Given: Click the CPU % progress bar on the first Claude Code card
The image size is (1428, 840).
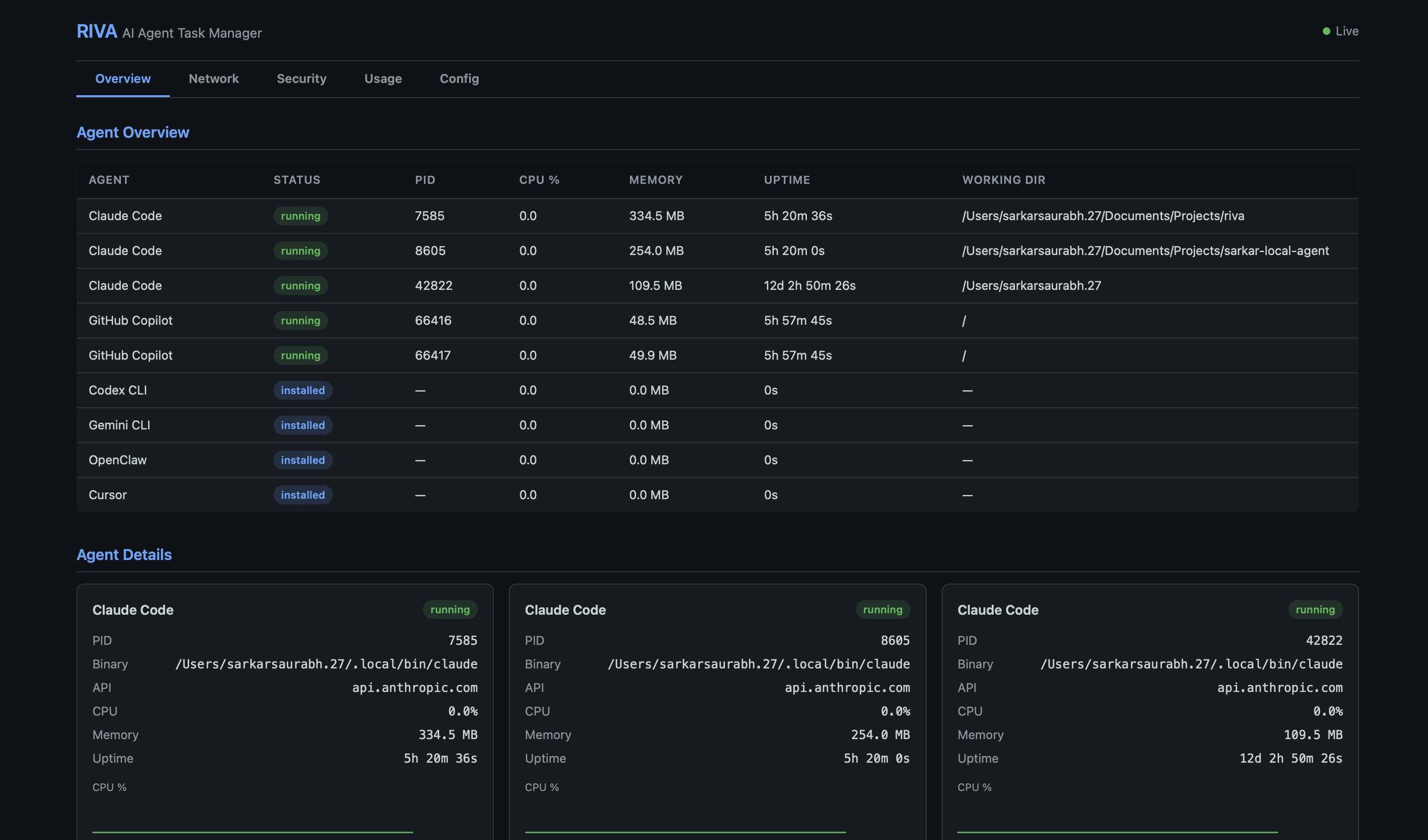Looking at the screenshot, I should 253,832.
